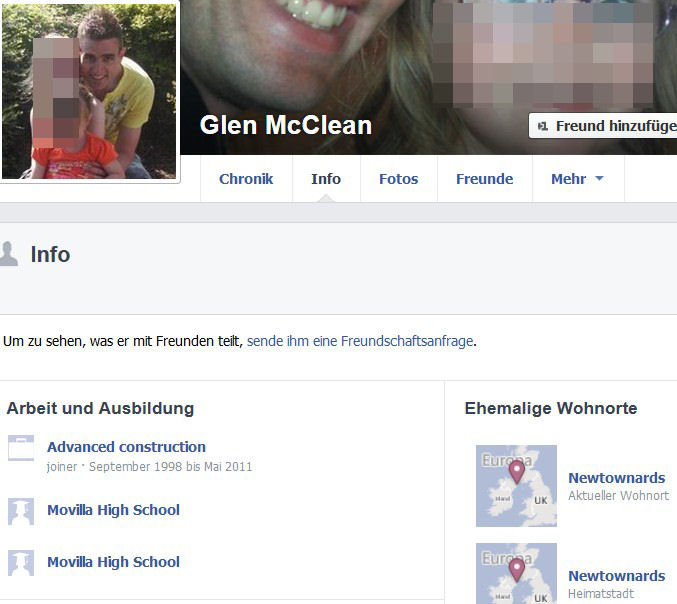
Task: Click the Freund hinzufügen button
Action: (x=603, y=126)
